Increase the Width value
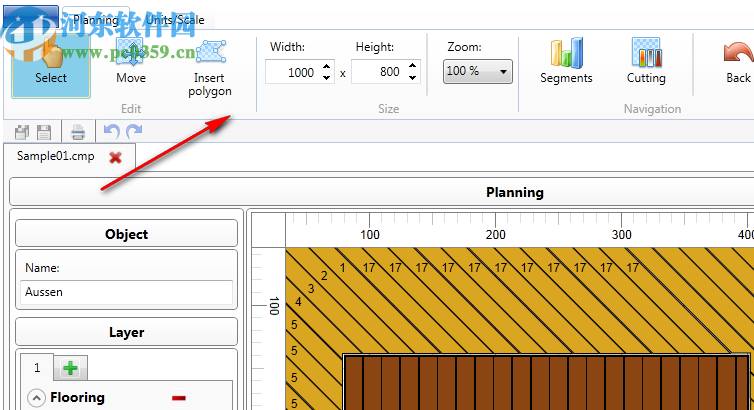The height and width of the screenshot is (410, 754). 327,66
